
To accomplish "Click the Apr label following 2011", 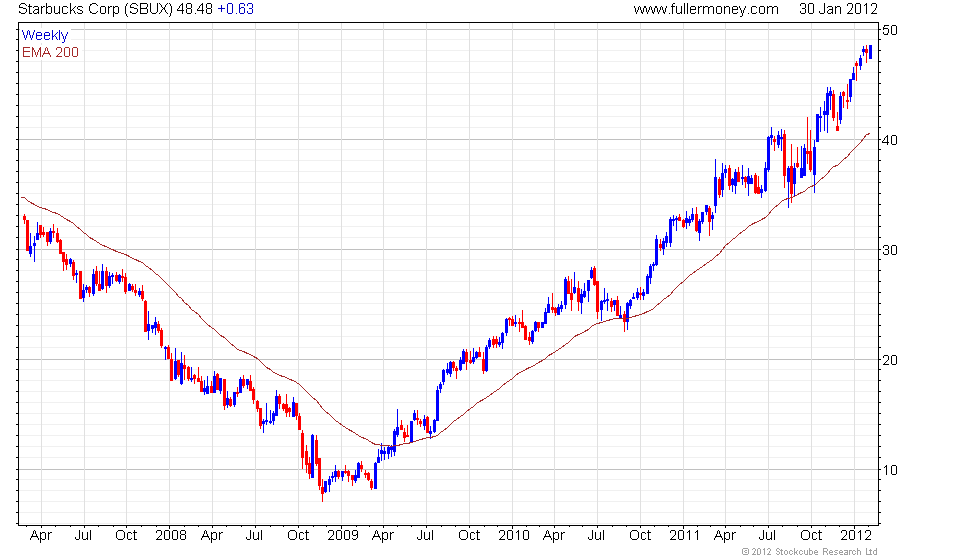I will 725,536.
